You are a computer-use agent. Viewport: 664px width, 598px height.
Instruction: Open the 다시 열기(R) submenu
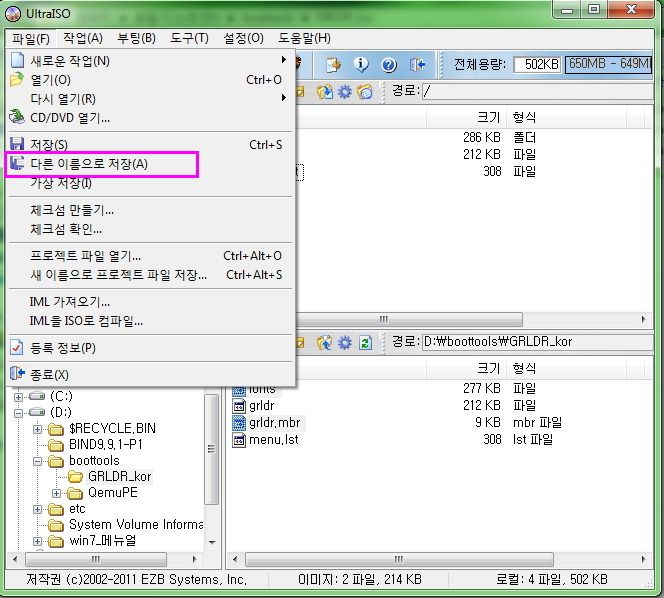pyautogui.click(x=151, y=99)
